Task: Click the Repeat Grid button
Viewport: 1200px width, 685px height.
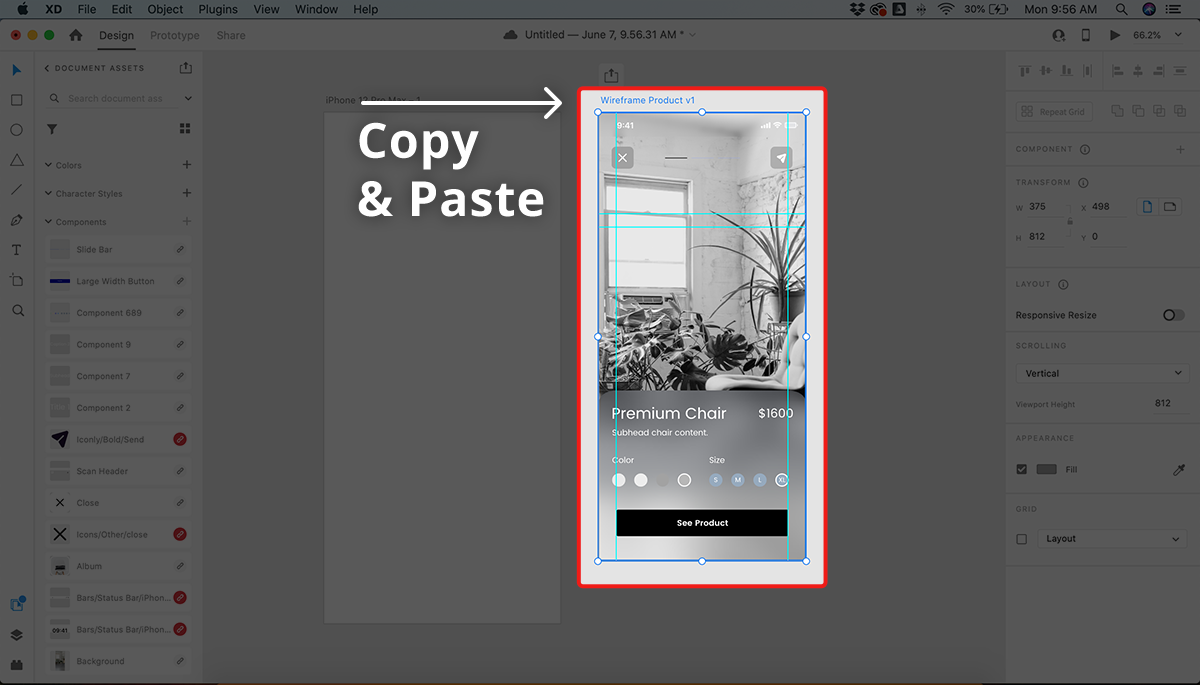Action: coord(1053,112)
